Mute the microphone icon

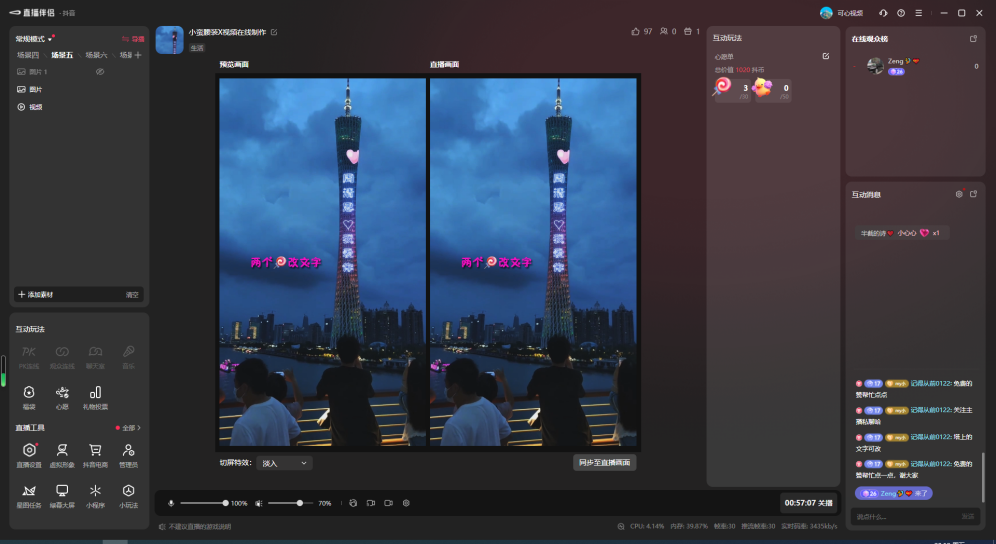[171, 503]
